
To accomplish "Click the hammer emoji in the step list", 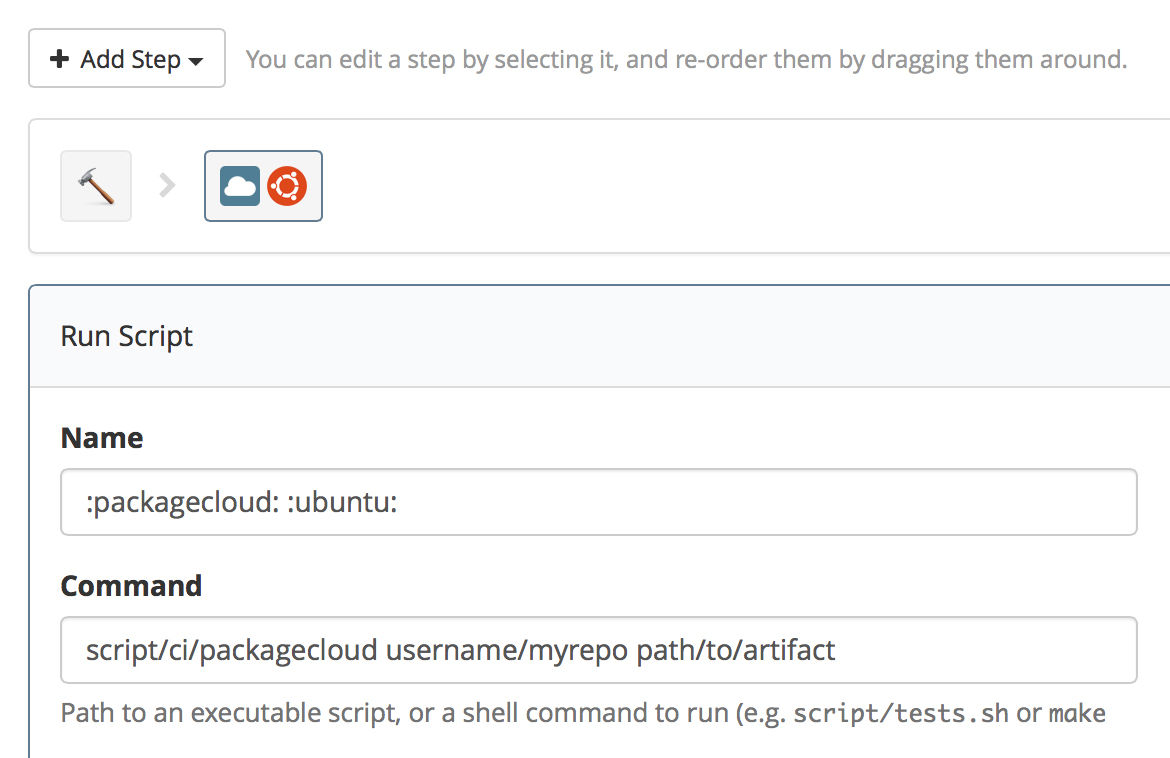I will 95,186.
